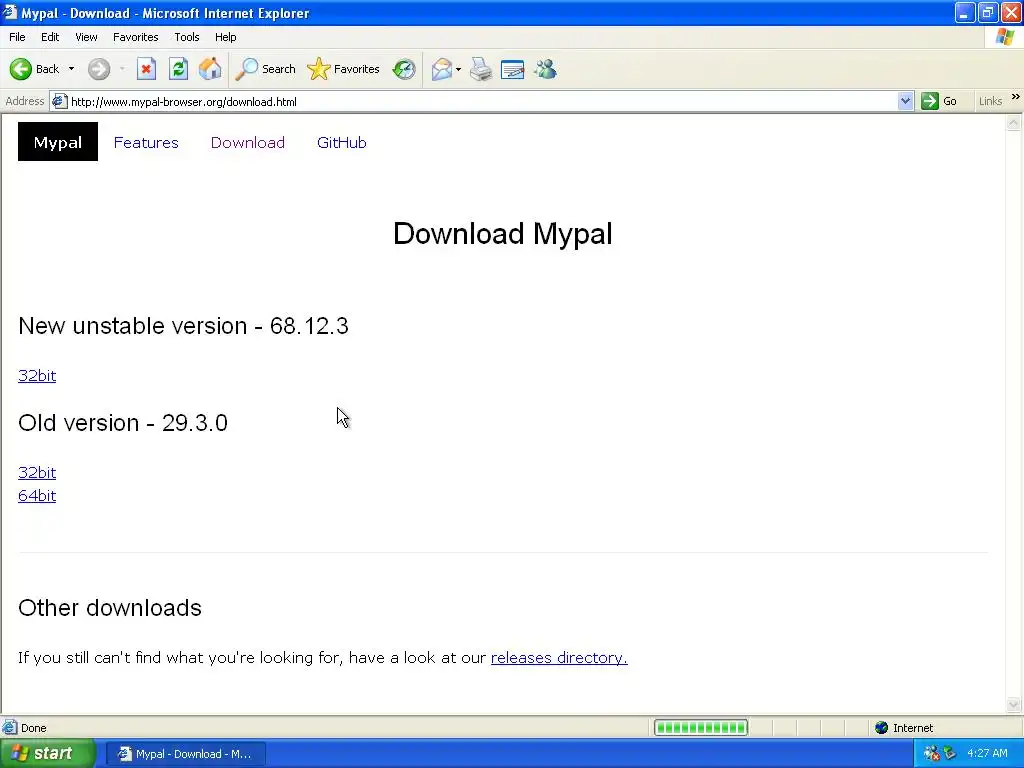
Task: Open the Favorites menu
Action: point(135,37)
